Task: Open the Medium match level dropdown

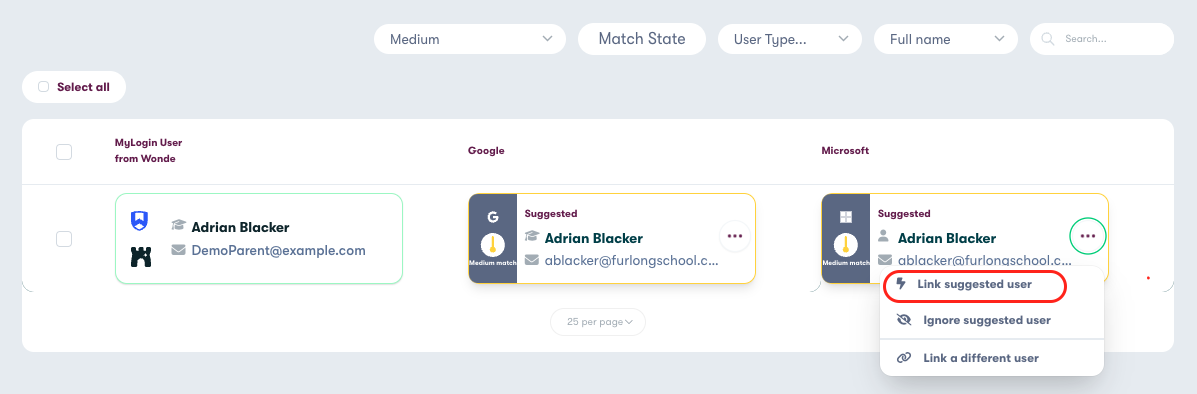Action: (469, 39)
